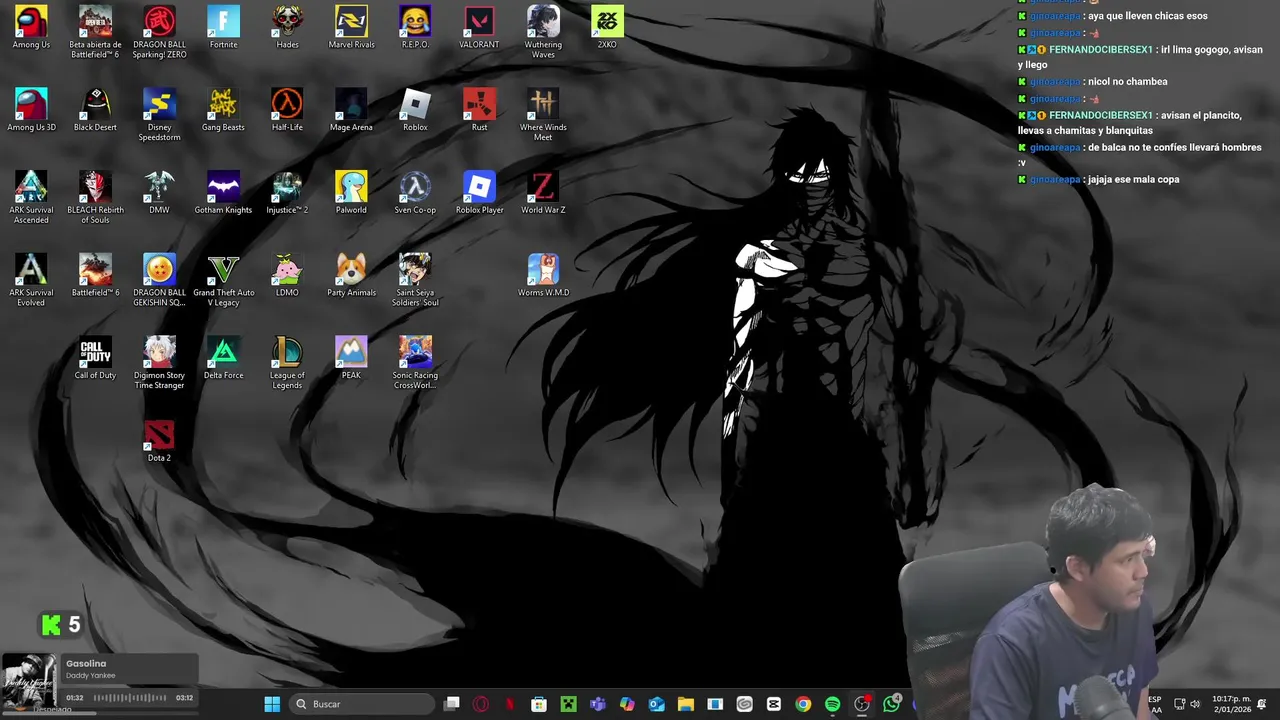Select the Worms W.M.D icon
The width and height of the screenshot is (1280, 720).
click(543, 276)
